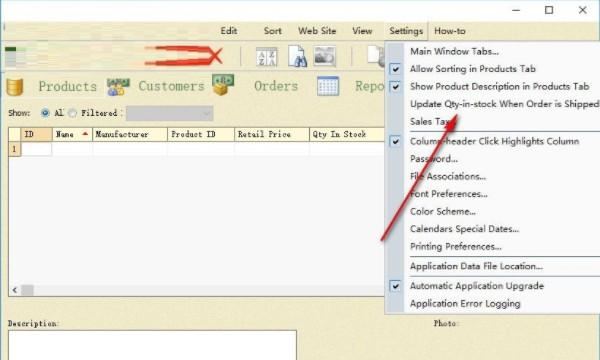The image size is (600, 360).
Task: Open the How-to menu
Action: (x=450, y=31)
